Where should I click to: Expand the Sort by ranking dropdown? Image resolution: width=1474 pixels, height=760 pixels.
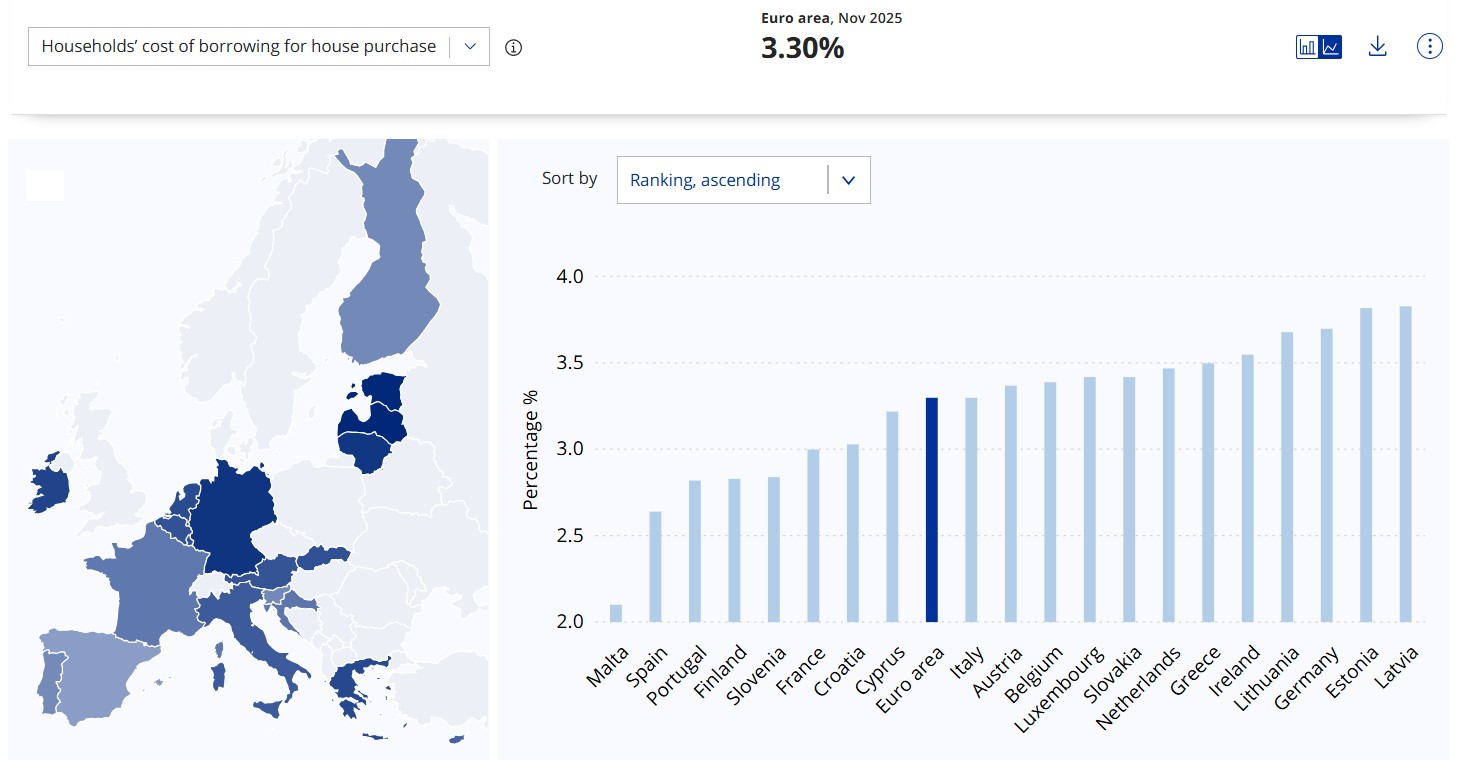tap(742, 180)
